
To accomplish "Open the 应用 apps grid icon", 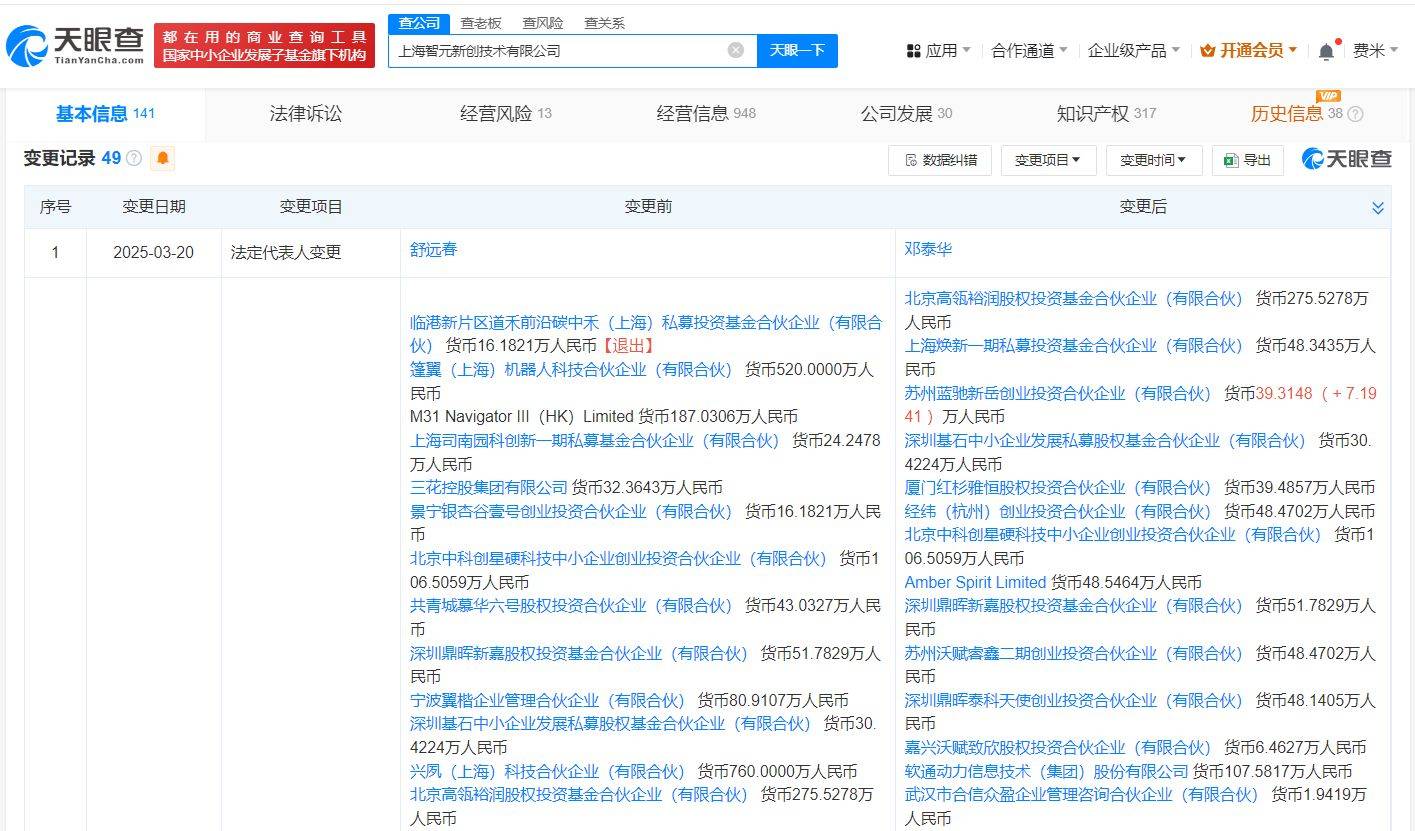I will 916,49.
